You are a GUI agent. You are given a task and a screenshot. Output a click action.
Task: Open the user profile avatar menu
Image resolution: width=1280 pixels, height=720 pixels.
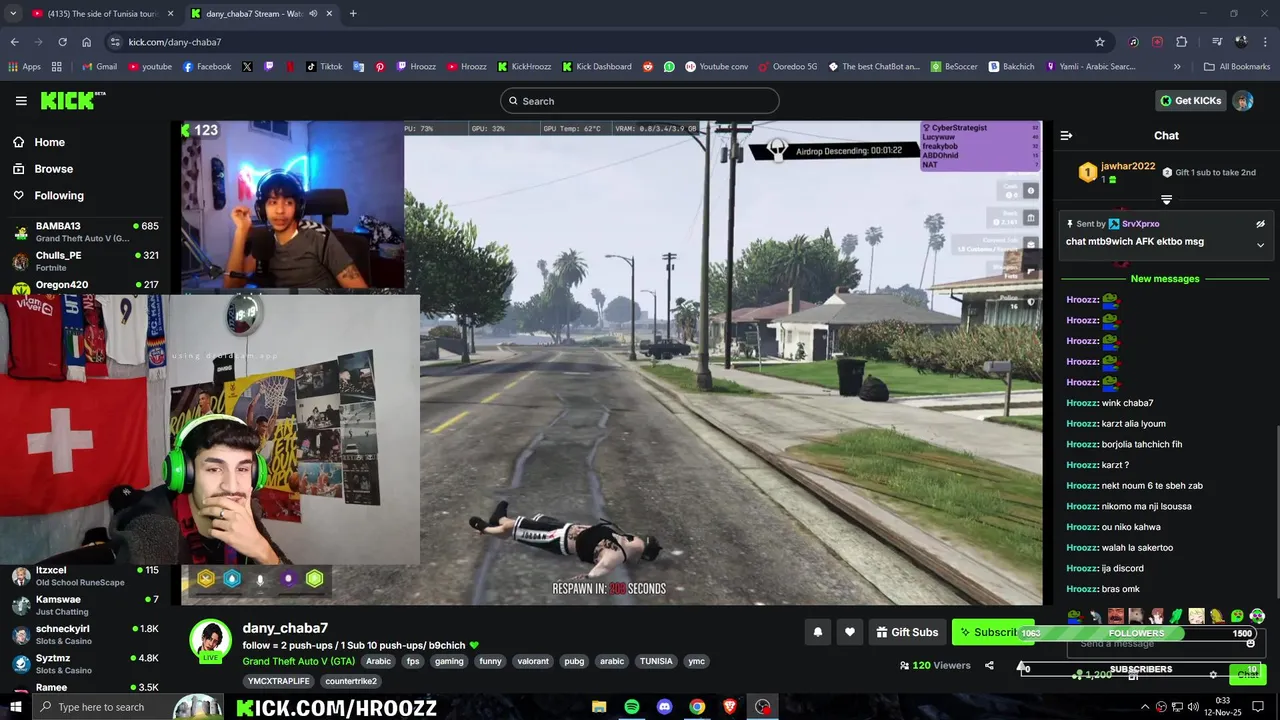1243,101
